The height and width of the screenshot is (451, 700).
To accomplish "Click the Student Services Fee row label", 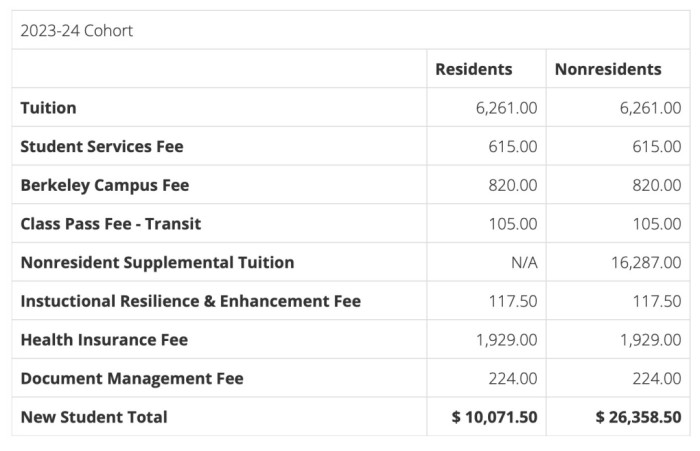I will (x=102, y=146).
